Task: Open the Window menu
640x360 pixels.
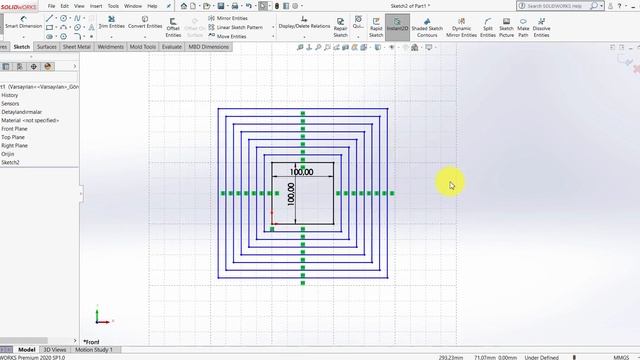Action: tap(133, 6)
